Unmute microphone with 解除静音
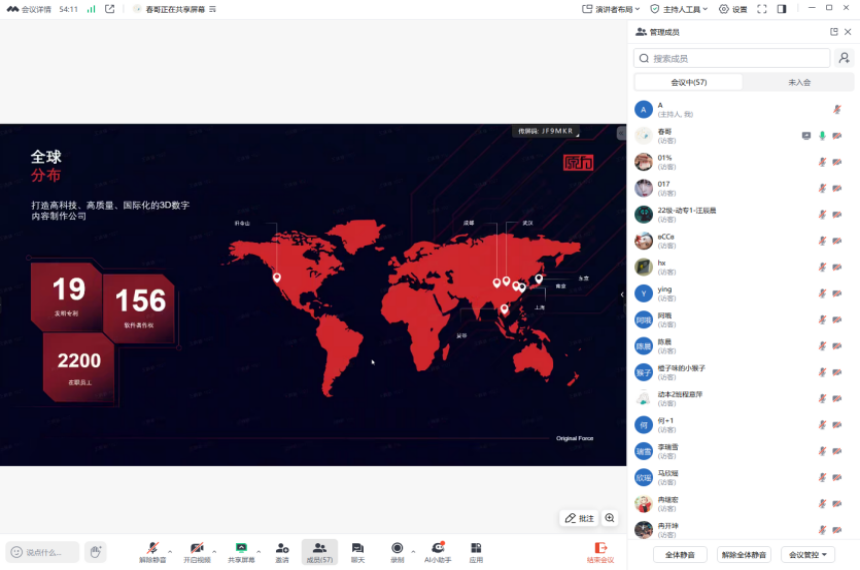The height and width of the screenshot is (570, 860). (x=152, y=551)
